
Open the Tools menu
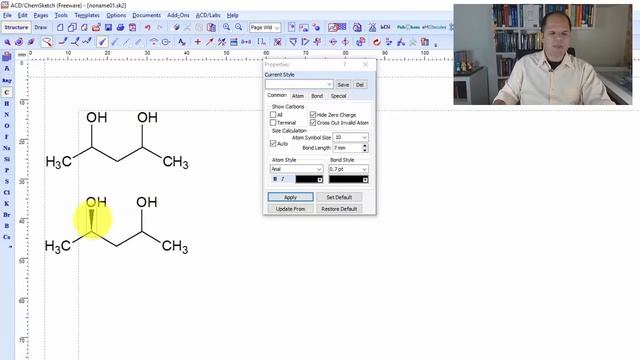(x=61, y=15)
